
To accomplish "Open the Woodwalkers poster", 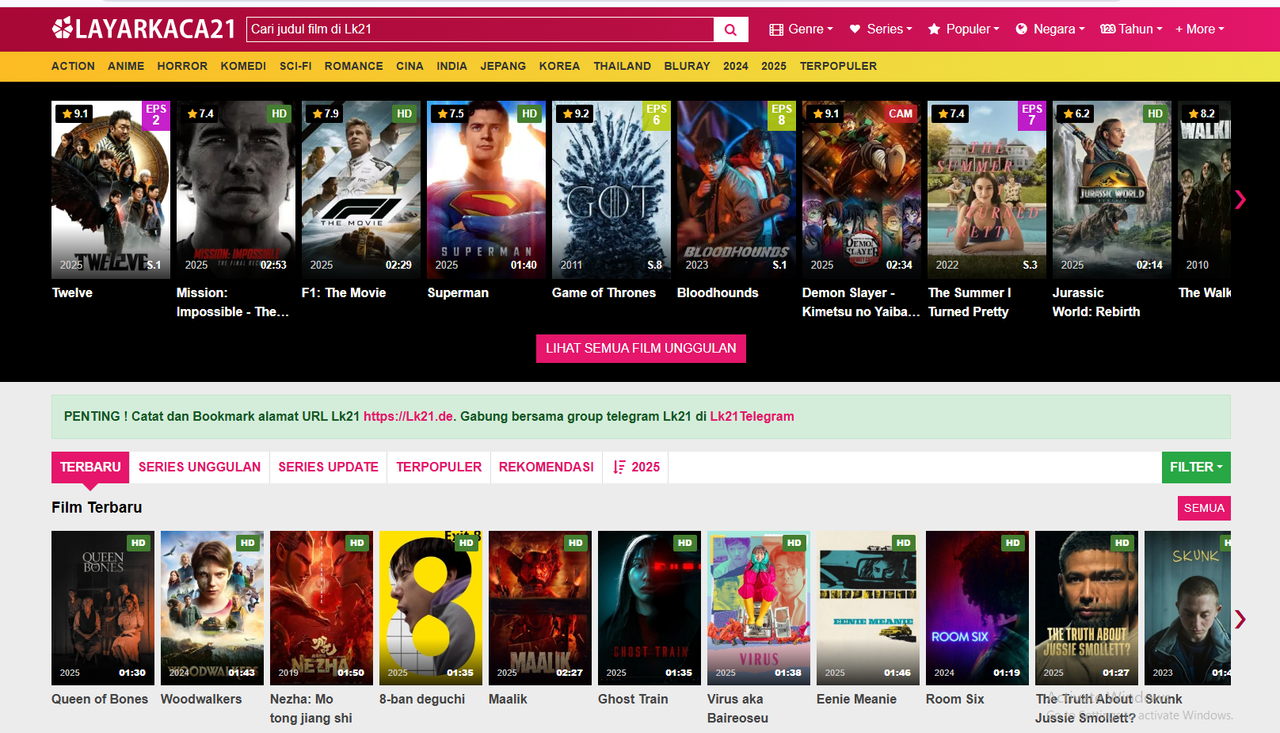I will pyautogui.click(x=212, y=608).
